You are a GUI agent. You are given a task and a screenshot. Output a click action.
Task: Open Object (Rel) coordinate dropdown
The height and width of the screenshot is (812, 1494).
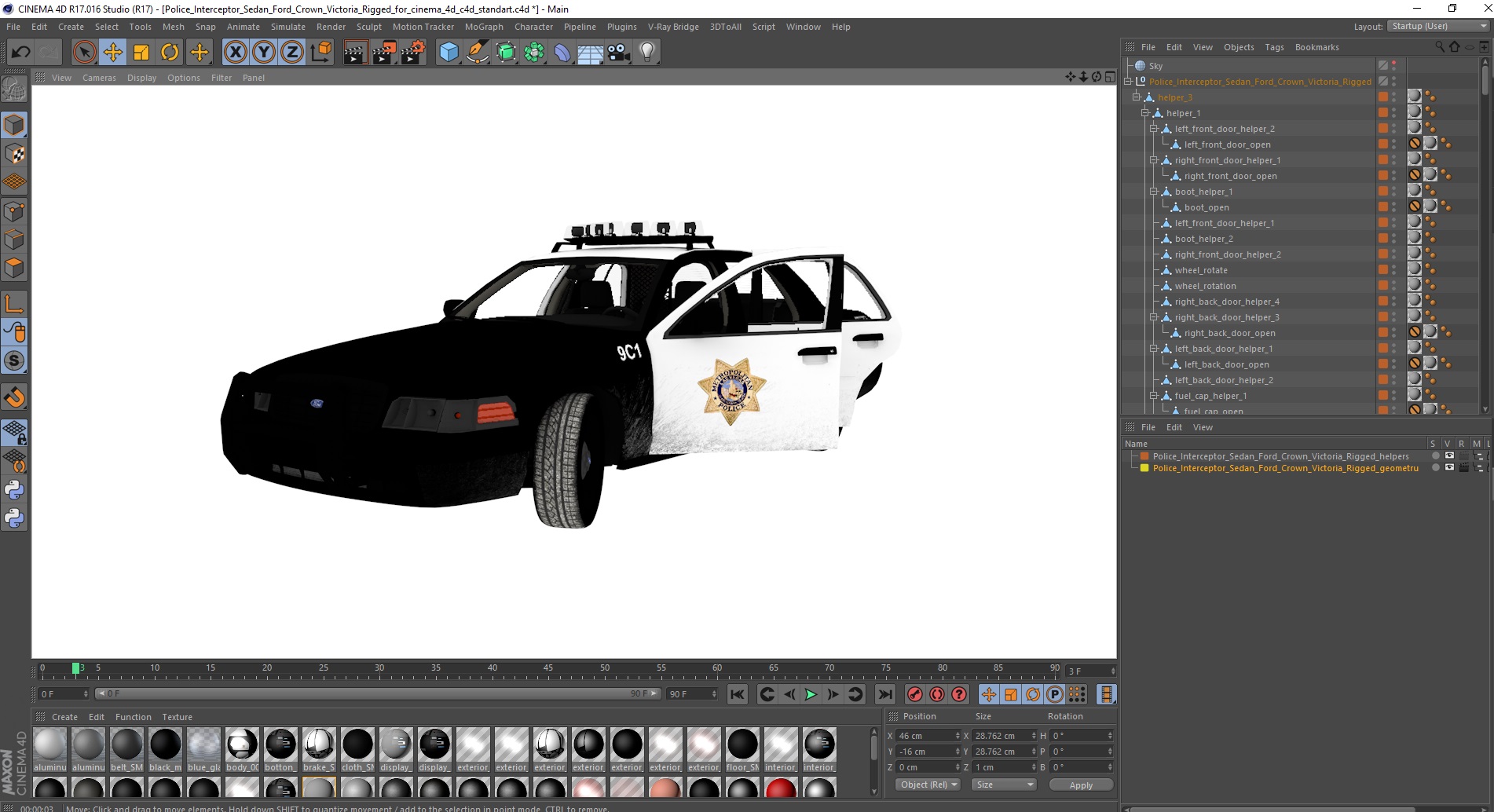pyautogui.click(x=928, y=785)
